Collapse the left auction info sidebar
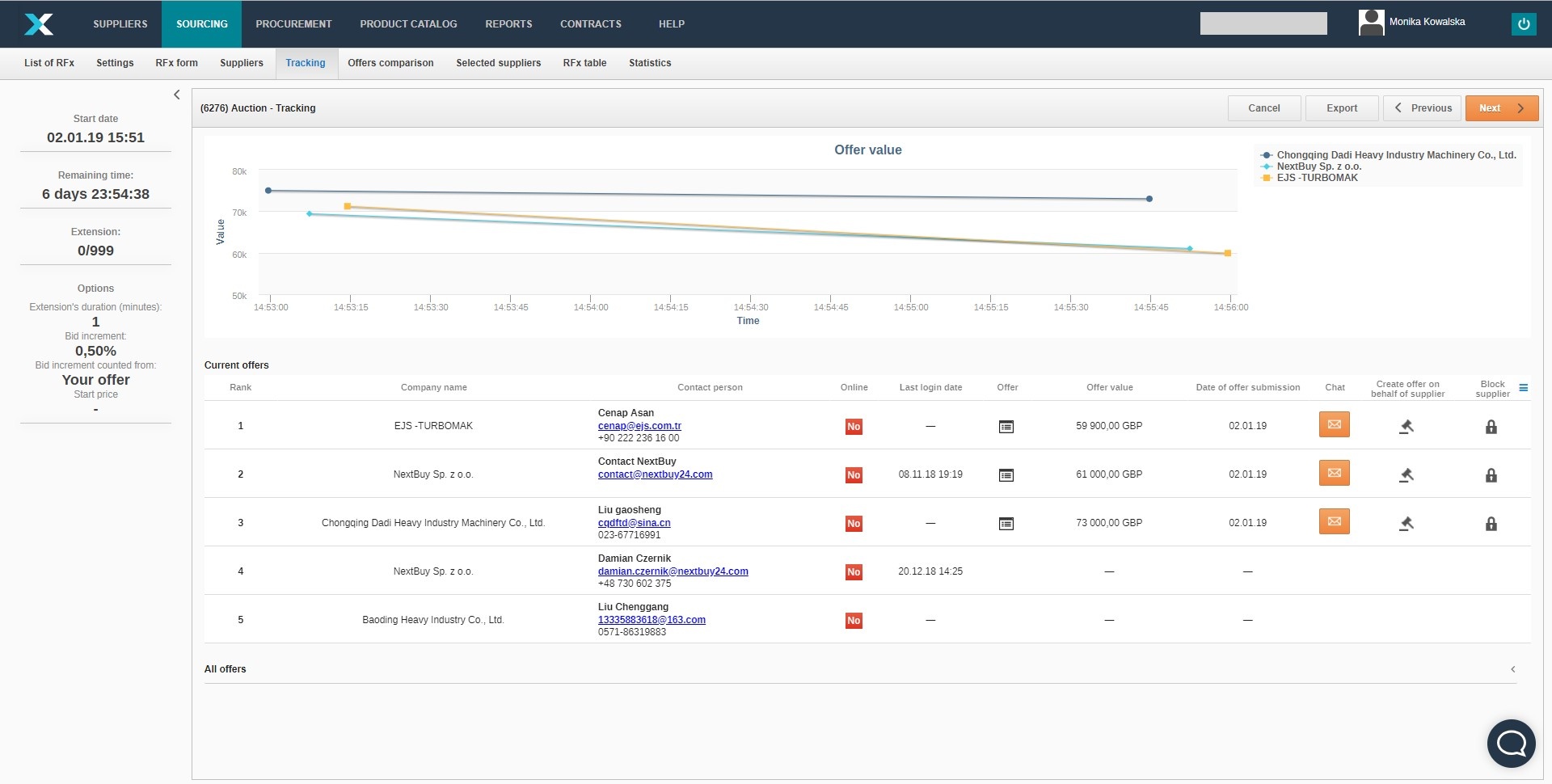Viewport: 1552px width, 784px height. [177, 95]
